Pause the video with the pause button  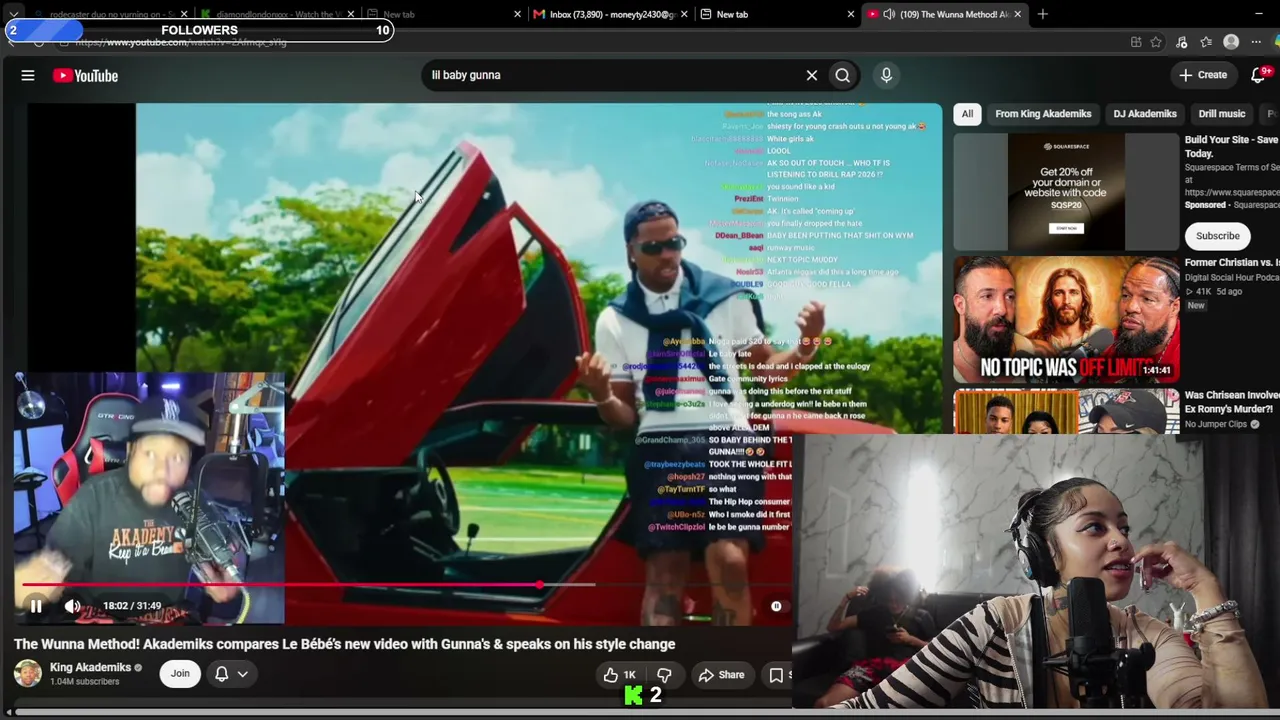36,606
